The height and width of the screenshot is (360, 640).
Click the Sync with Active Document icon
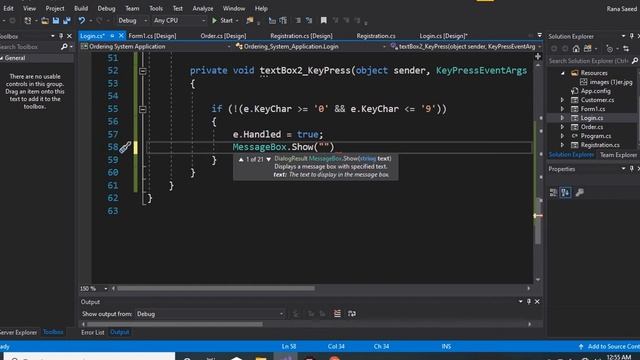(626, 49)
